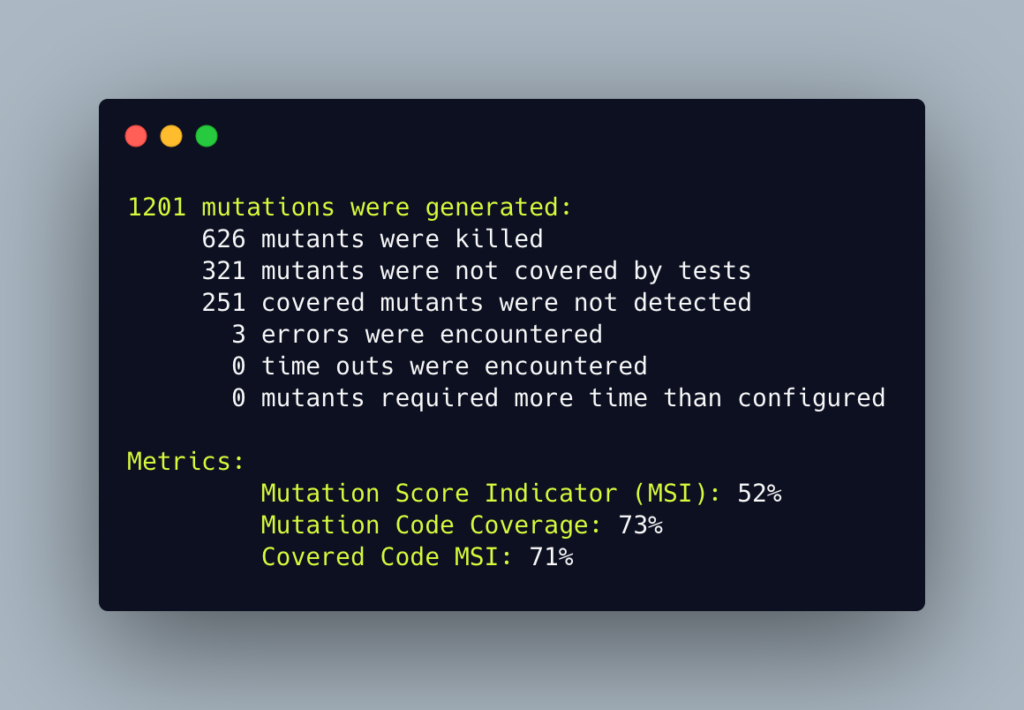1024x710 pixels.
Task: Click '0 time outs were encountered' line
Action: (x=439, y=366)
